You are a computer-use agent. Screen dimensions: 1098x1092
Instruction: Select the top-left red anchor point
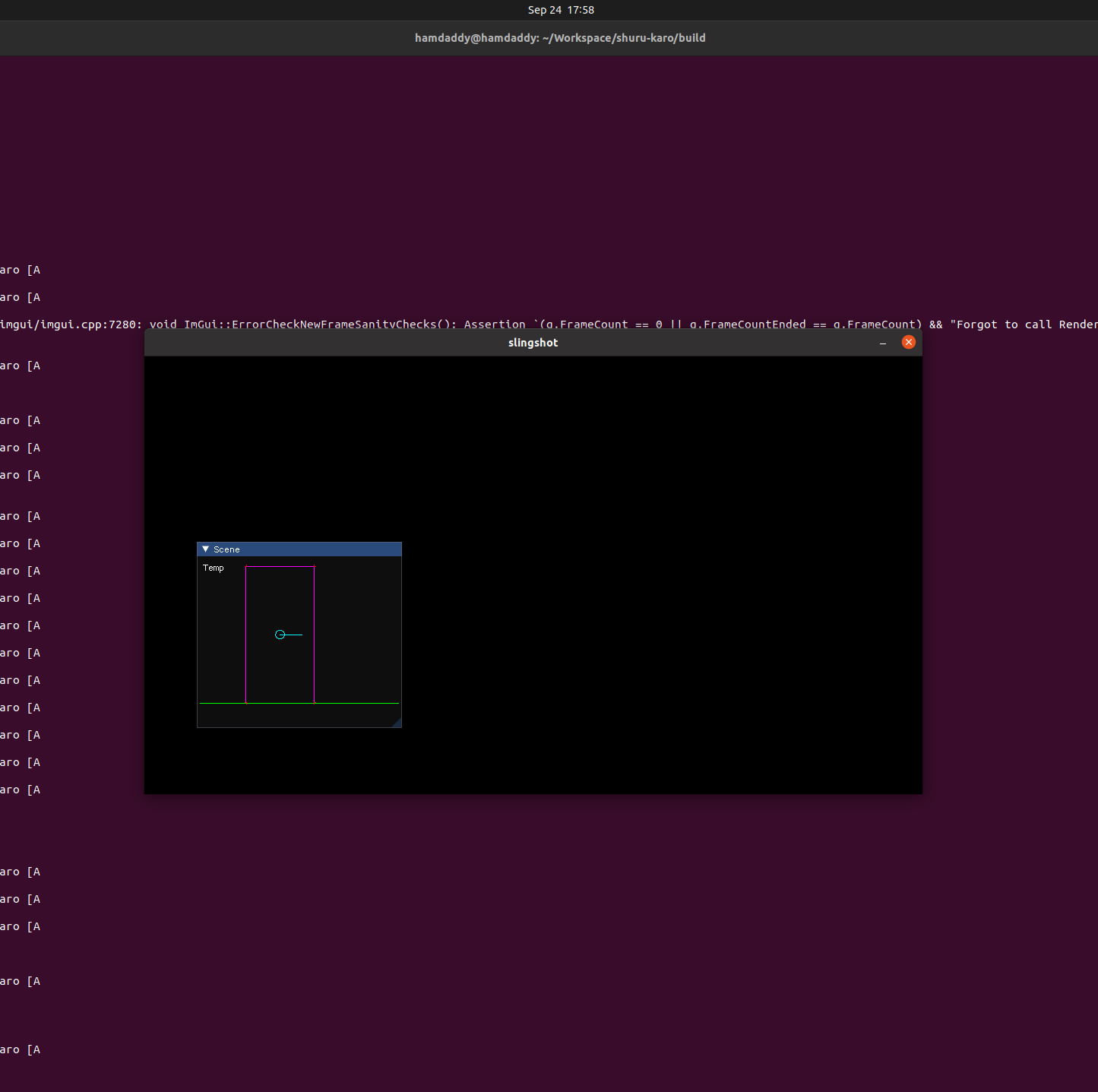246,566
